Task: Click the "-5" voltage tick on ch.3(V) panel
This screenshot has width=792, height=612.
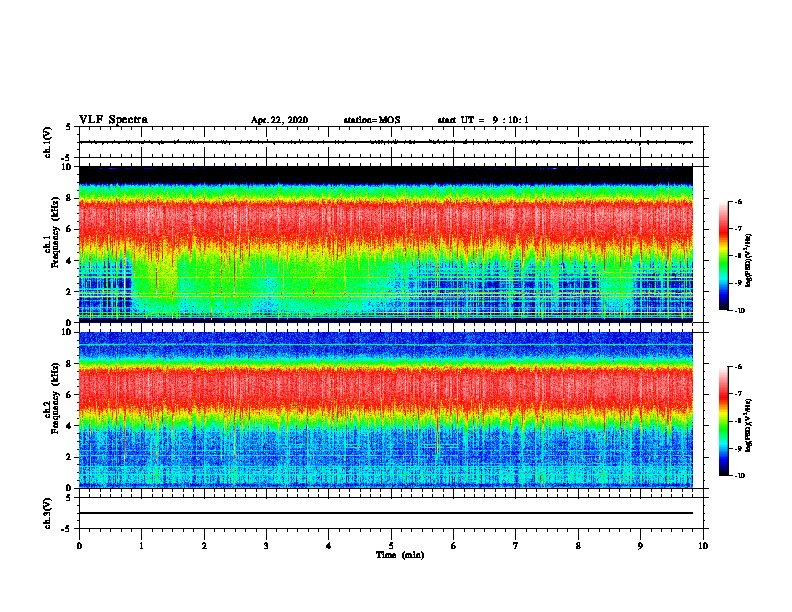Action: (x=67, y=529)
